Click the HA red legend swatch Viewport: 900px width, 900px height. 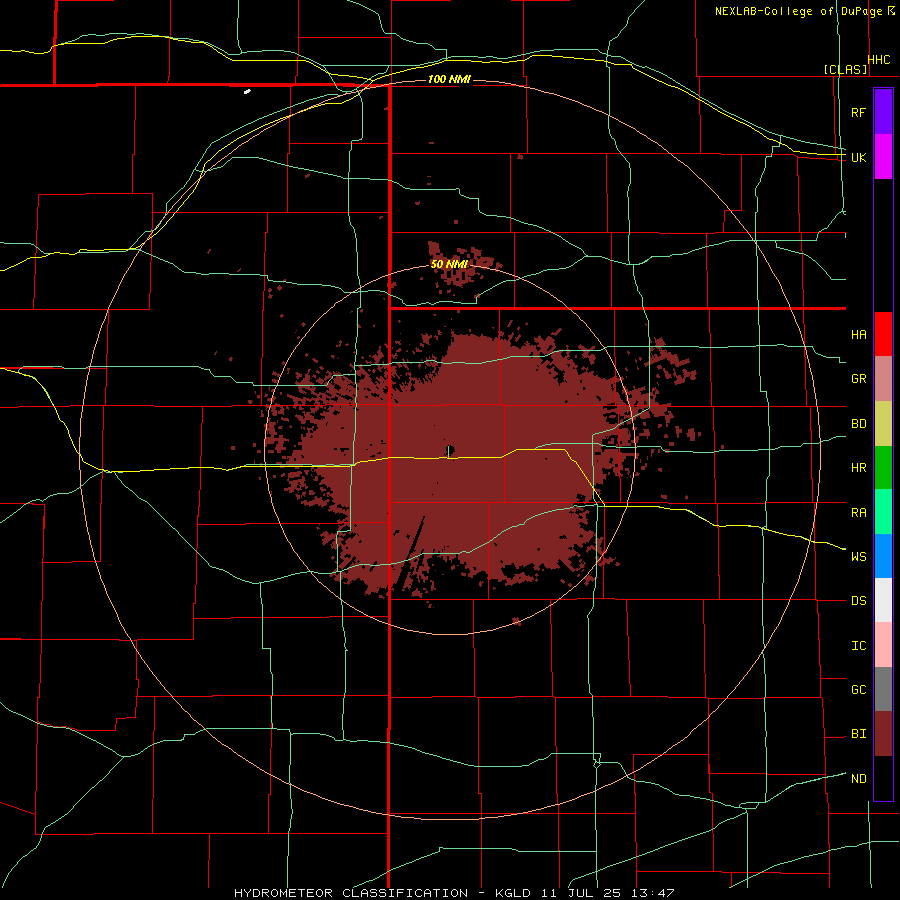click(x=883, y=334)
